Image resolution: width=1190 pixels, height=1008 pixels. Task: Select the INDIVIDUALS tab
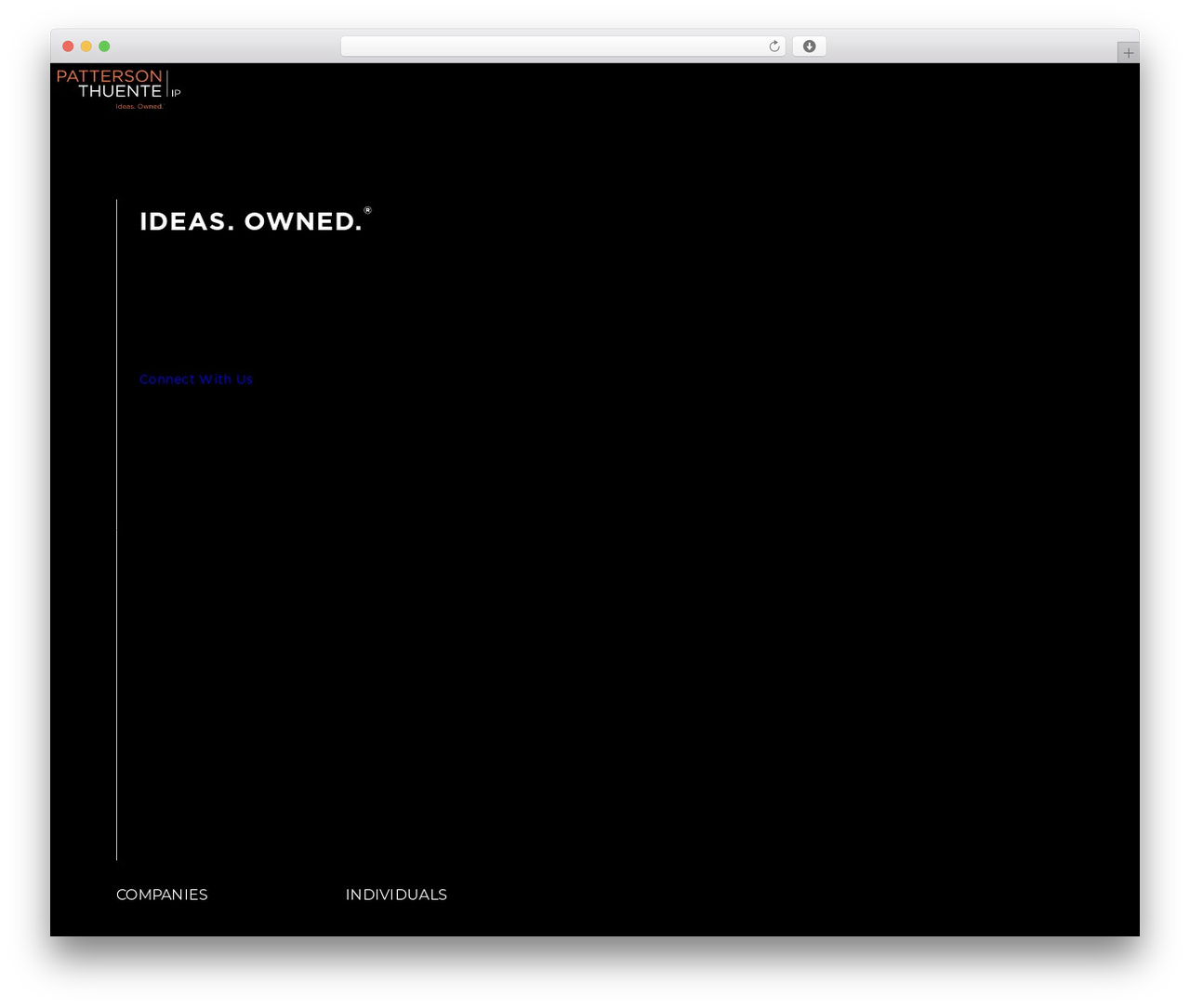point(396,895)
